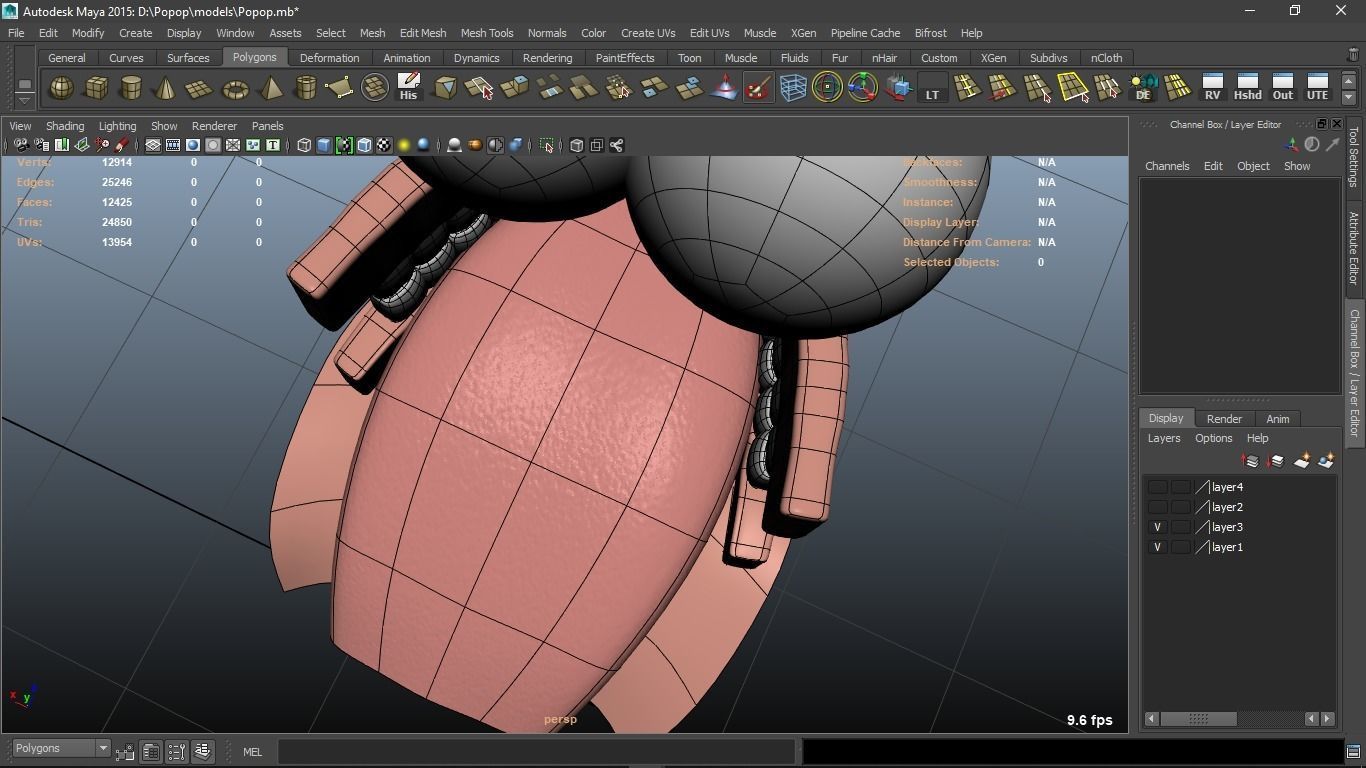Screen dimensions: 1366x768
Task: Toggle display type box of layer3
Action: click(x=1181, y=527)
